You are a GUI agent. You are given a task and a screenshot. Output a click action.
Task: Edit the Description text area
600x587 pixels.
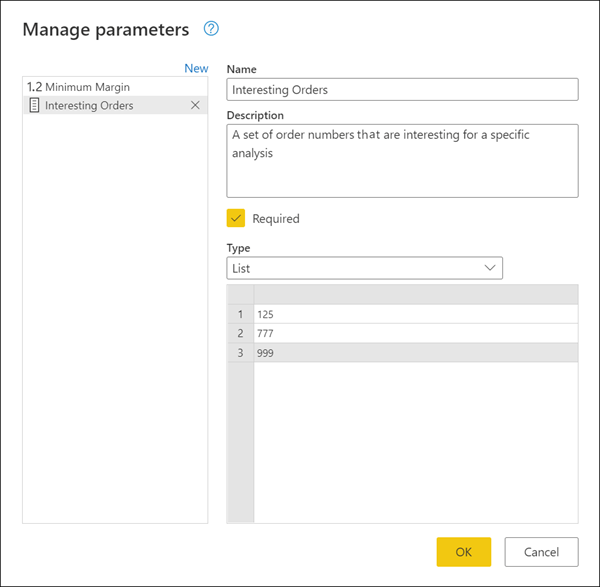[x=402, y=161]
